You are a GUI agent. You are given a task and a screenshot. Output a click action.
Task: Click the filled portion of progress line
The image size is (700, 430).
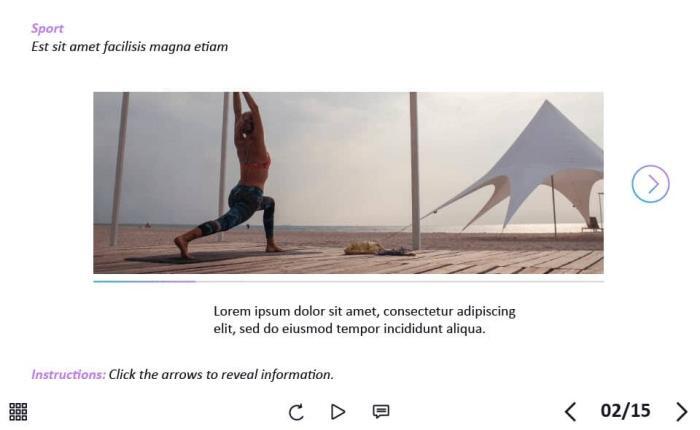point(145,281)
